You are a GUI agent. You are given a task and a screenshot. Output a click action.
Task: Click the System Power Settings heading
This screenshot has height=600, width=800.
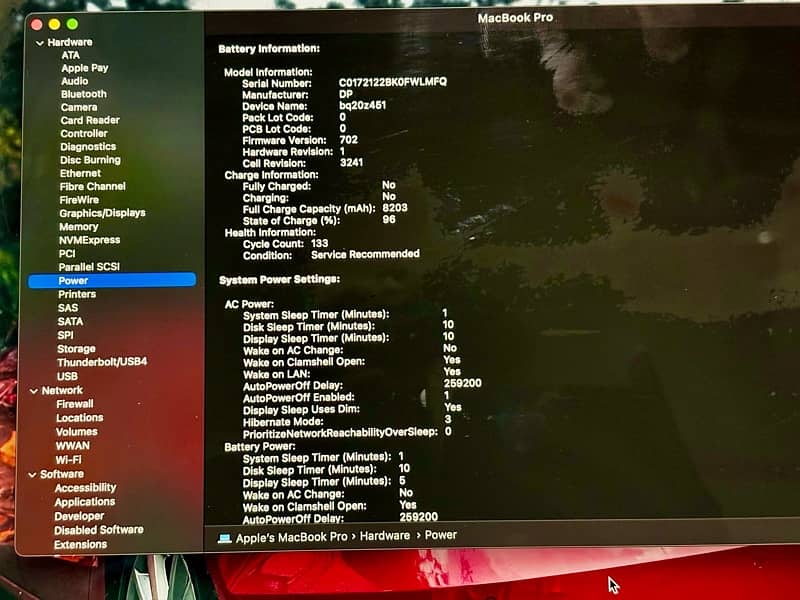click(x=280, y=280)
